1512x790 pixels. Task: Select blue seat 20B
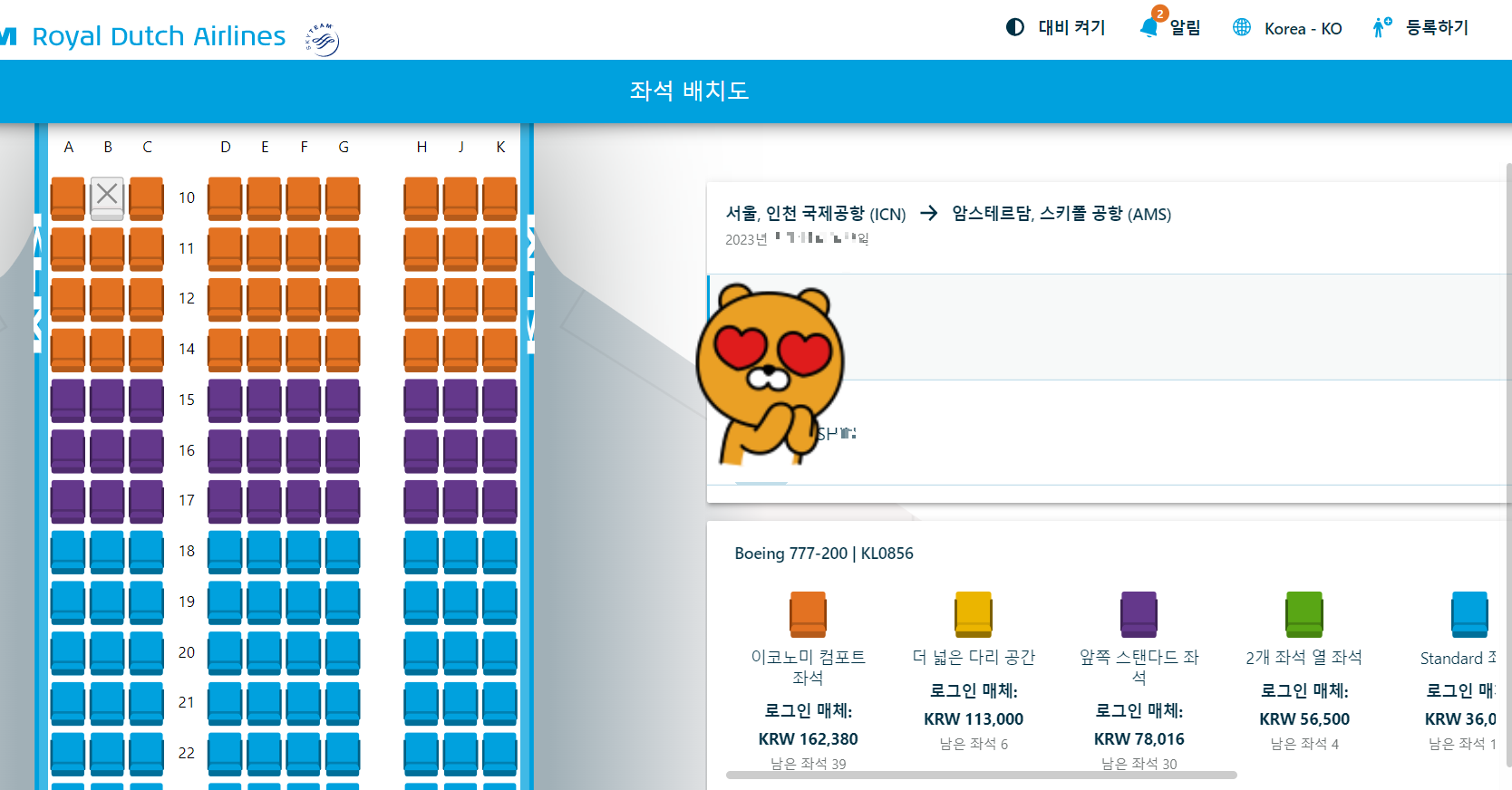(107, 653)
